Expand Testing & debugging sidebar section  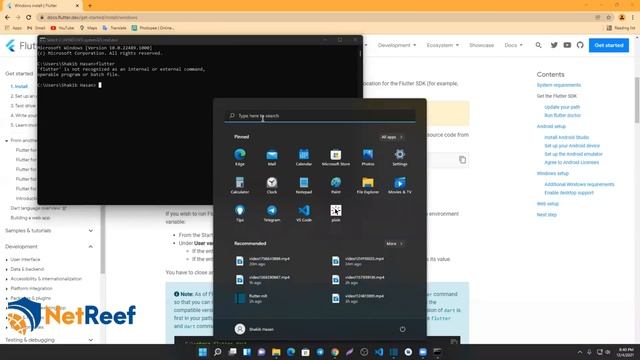[x=90, y=340]
